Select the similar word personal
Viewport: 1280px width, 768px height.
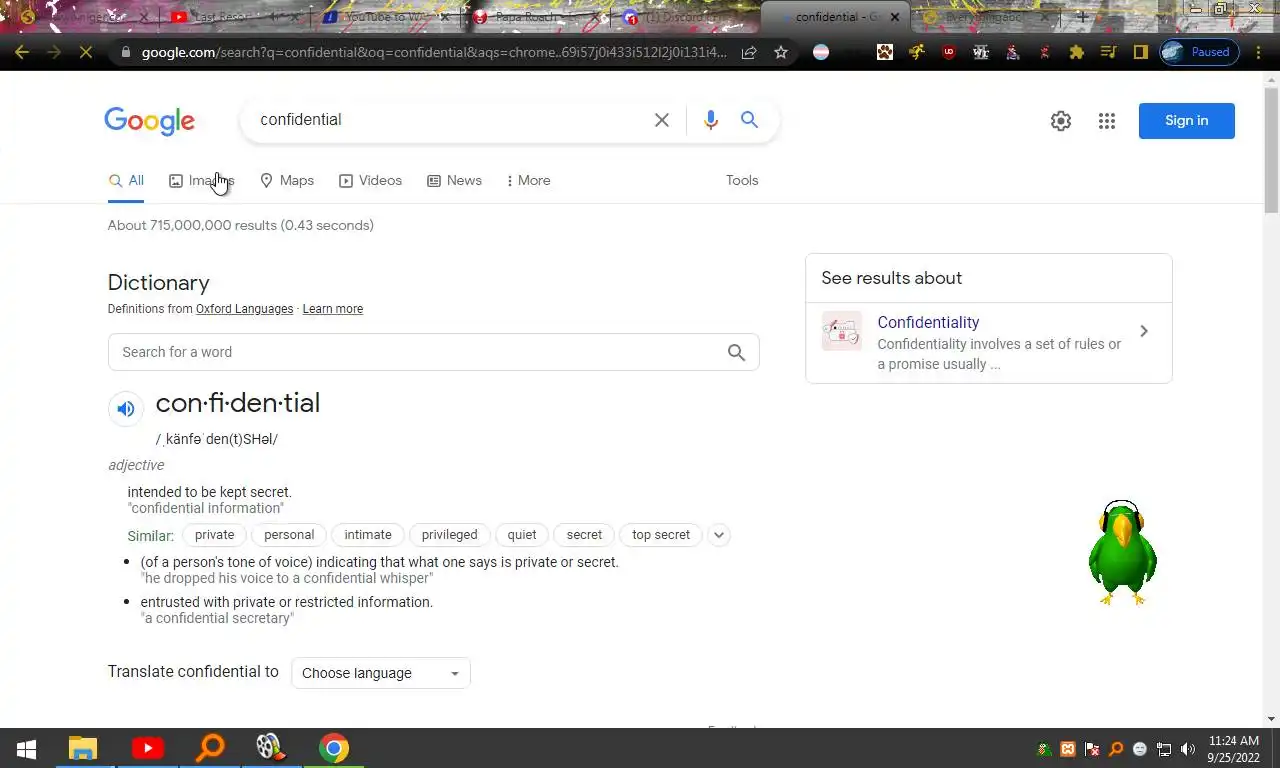[x=289, y=535]
